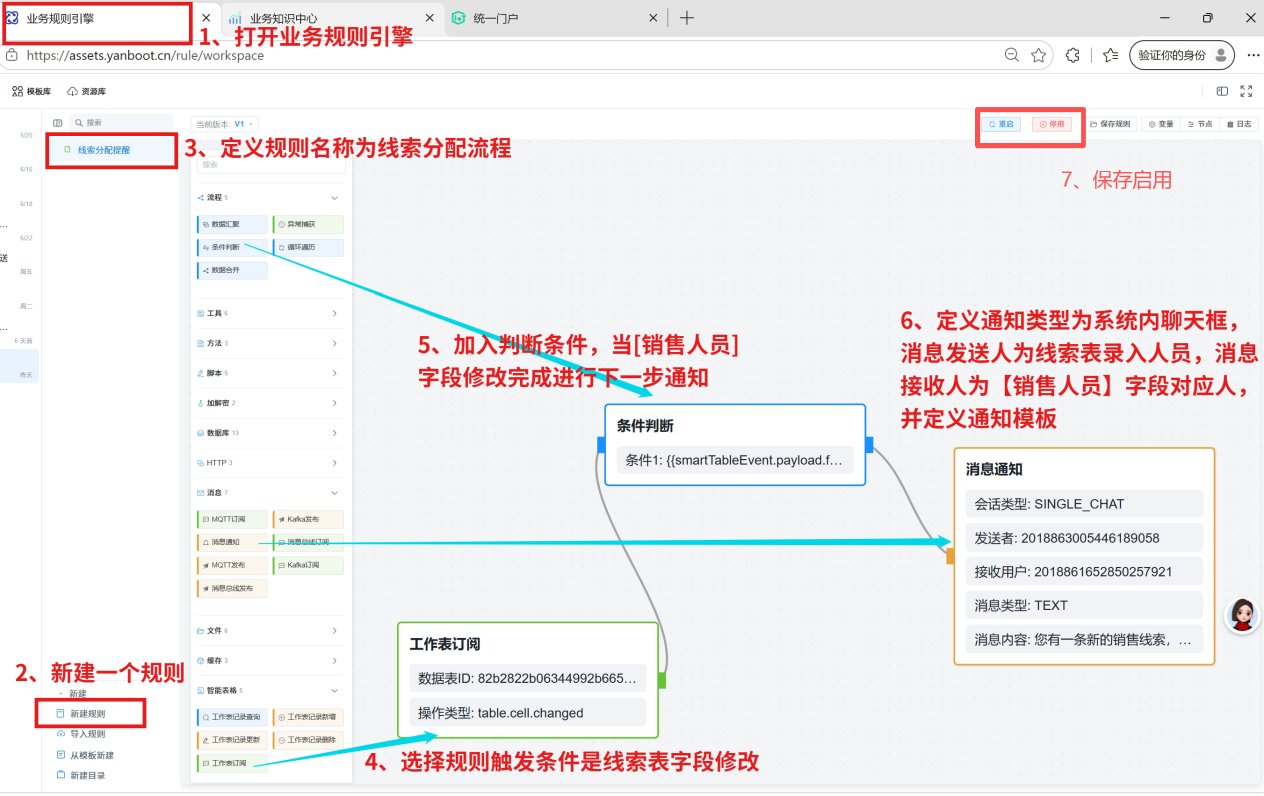Toggle the side panel layout icon
Viewport: 1264px width, 796px height.
tap(1222, 91)
